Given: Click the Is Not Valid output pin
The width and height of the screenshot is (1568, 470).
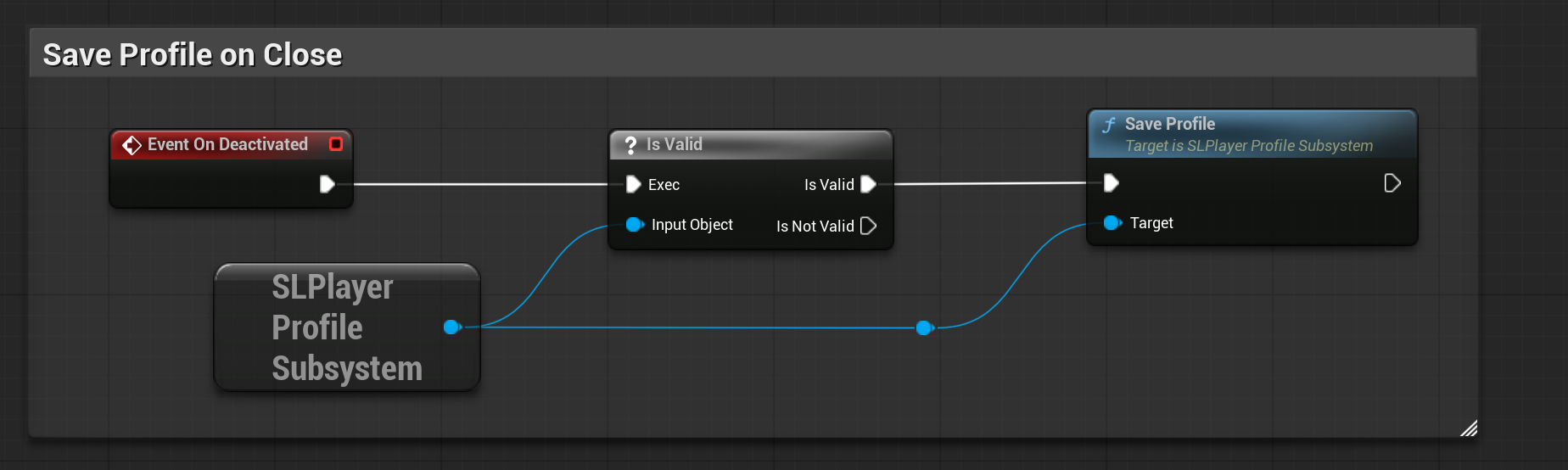Looking at the screenshot, I should pos(868,226).
